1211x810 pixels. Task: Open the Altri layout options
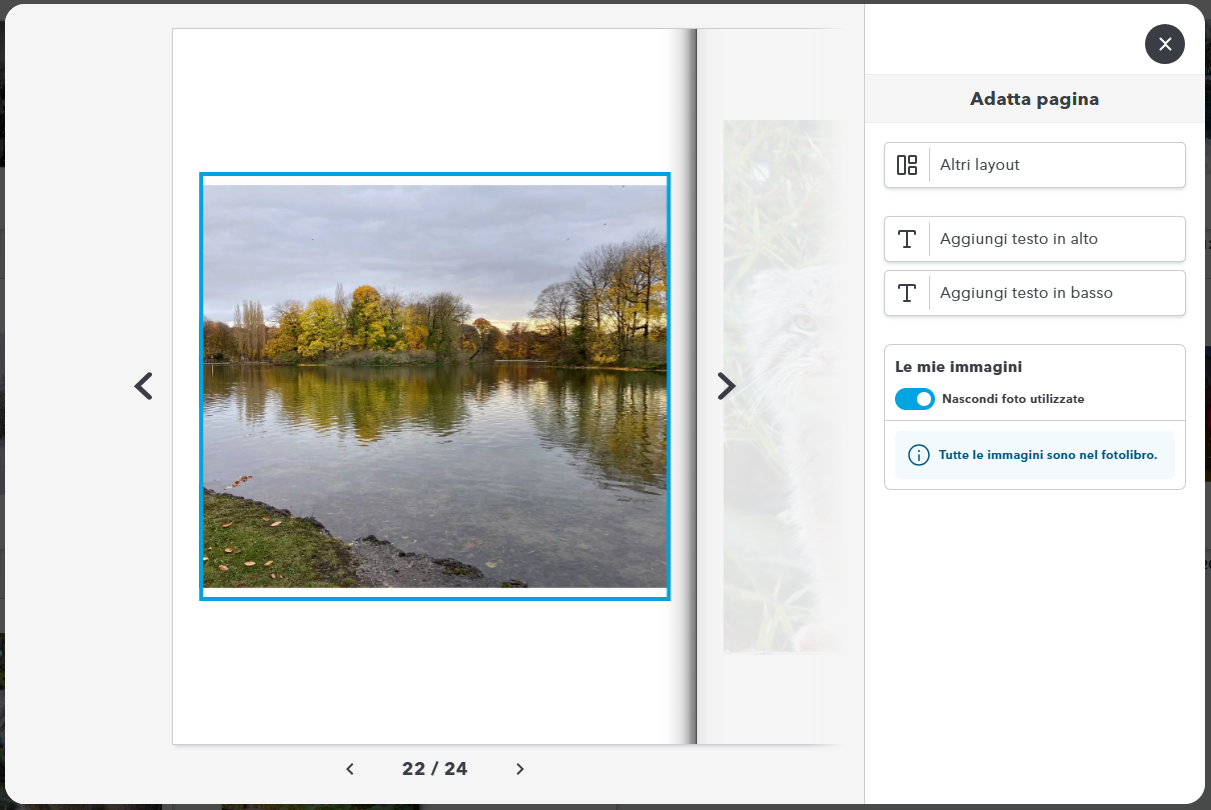1055,165
